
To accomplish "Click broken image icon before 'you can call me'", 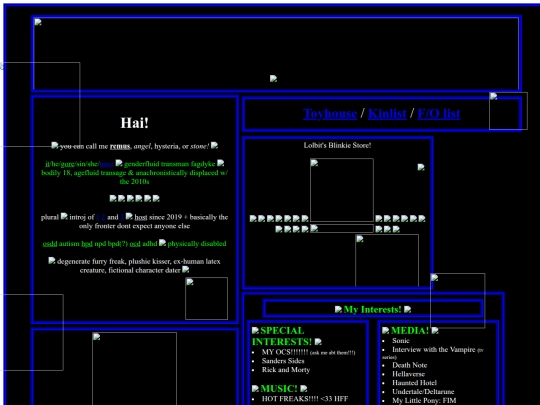I will pos(55,145).
